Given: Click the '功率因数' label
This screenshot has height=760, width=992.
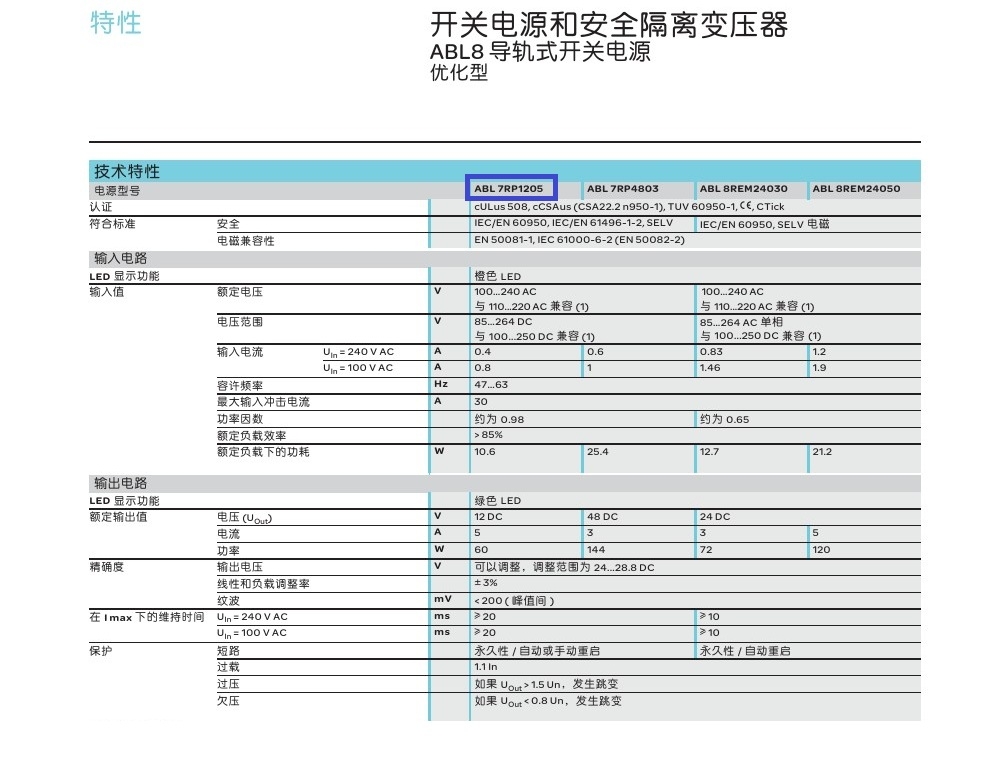Looking at the screenshot, I should click(x=240, y=419).
